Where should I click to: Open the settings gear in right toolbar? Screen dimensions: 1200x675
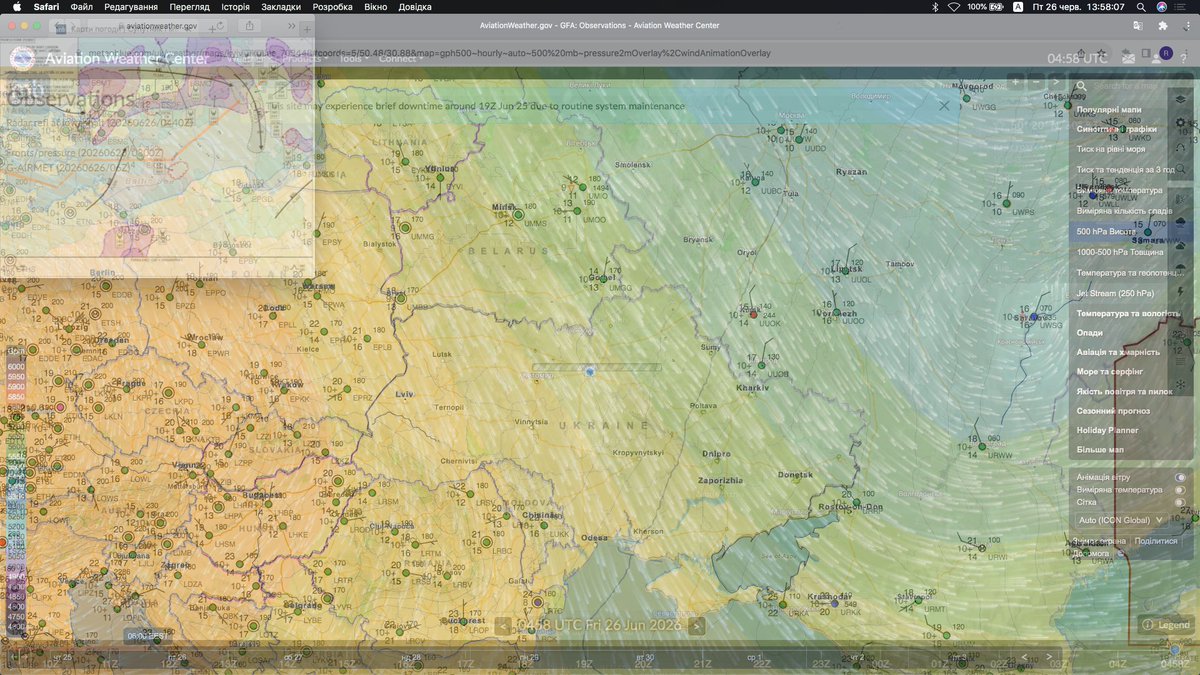(x=1181, y=122)
